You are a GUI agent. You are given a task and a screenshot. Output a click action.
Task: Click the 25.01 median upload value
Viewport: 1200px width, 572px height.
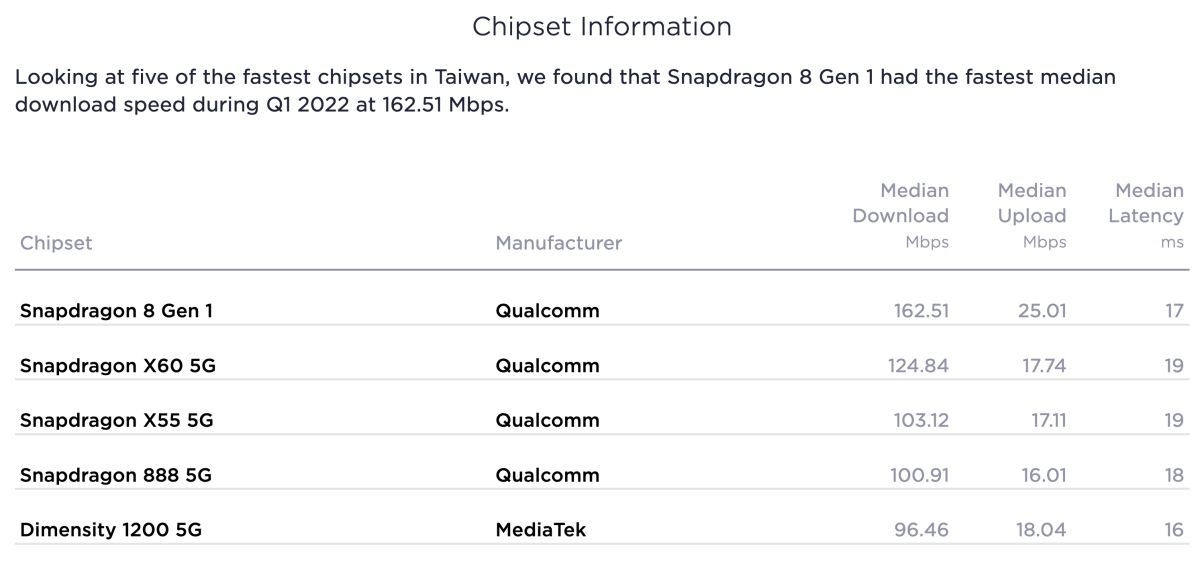(x=1040, y=311)
